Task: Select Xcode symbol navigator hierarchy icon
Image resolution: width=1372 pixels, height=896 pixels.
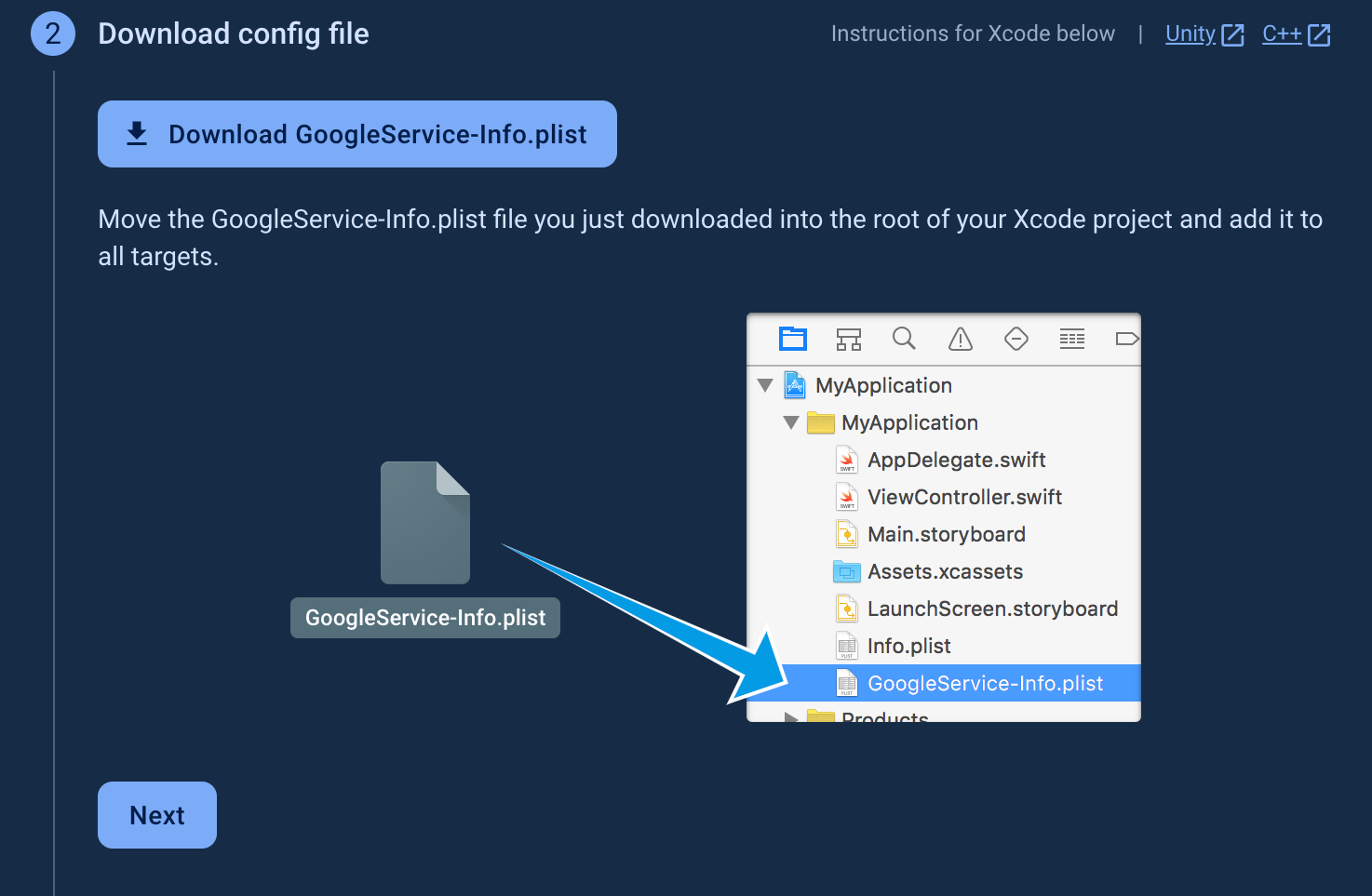Action: tap(849, 340)
